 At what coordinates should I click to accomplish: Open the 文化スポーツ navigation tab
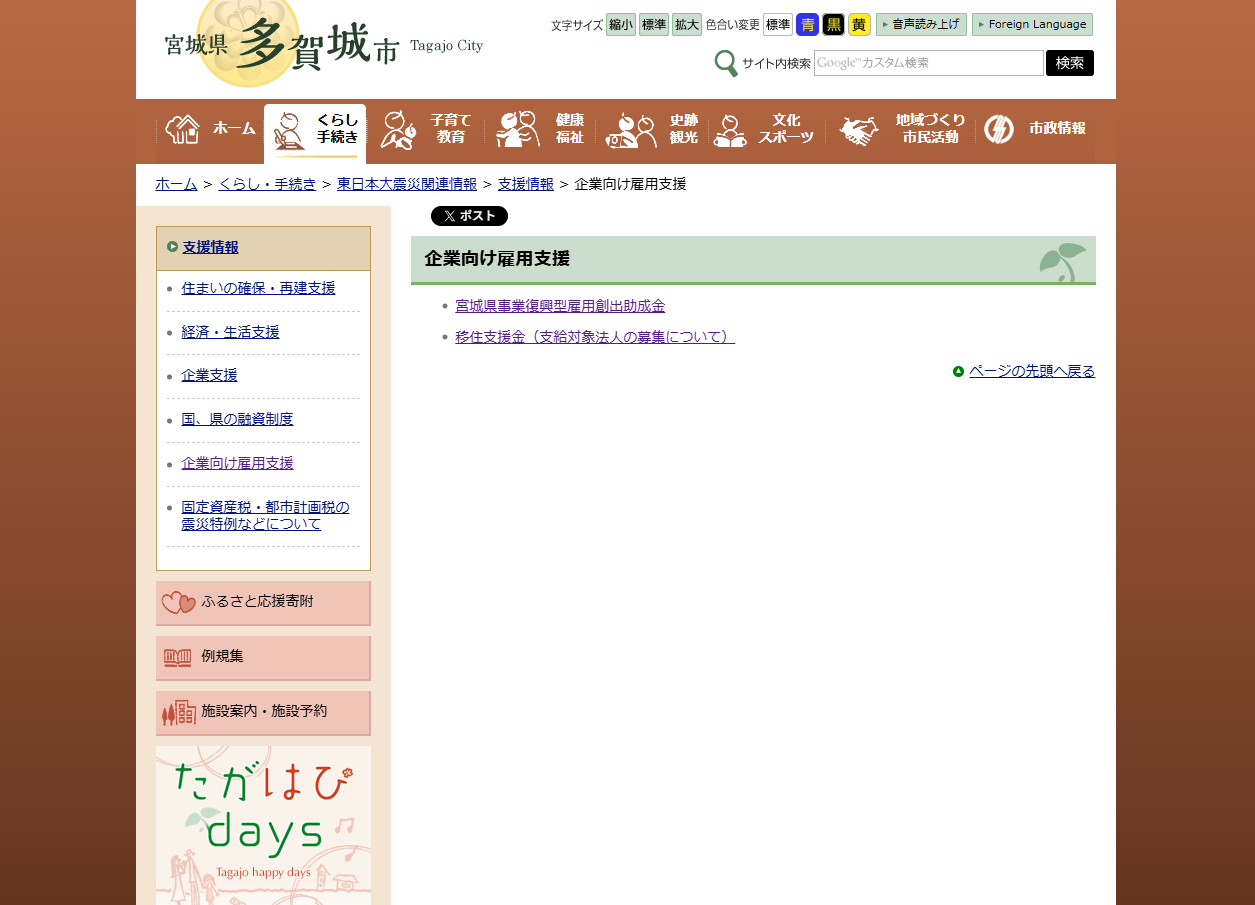(765, 130)
